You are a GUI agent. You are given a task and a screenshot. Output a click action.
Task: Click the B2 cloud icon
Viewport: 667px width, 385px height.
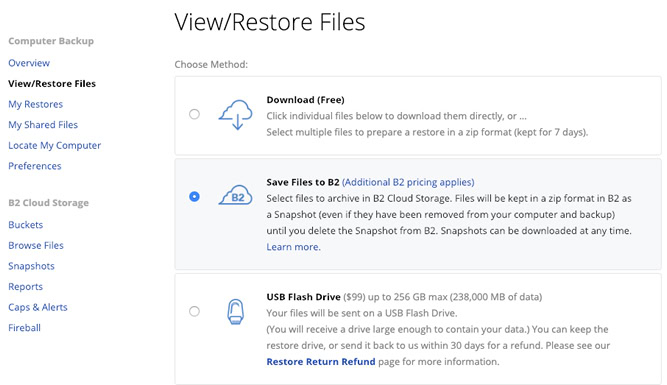click(x=235, y=196)
